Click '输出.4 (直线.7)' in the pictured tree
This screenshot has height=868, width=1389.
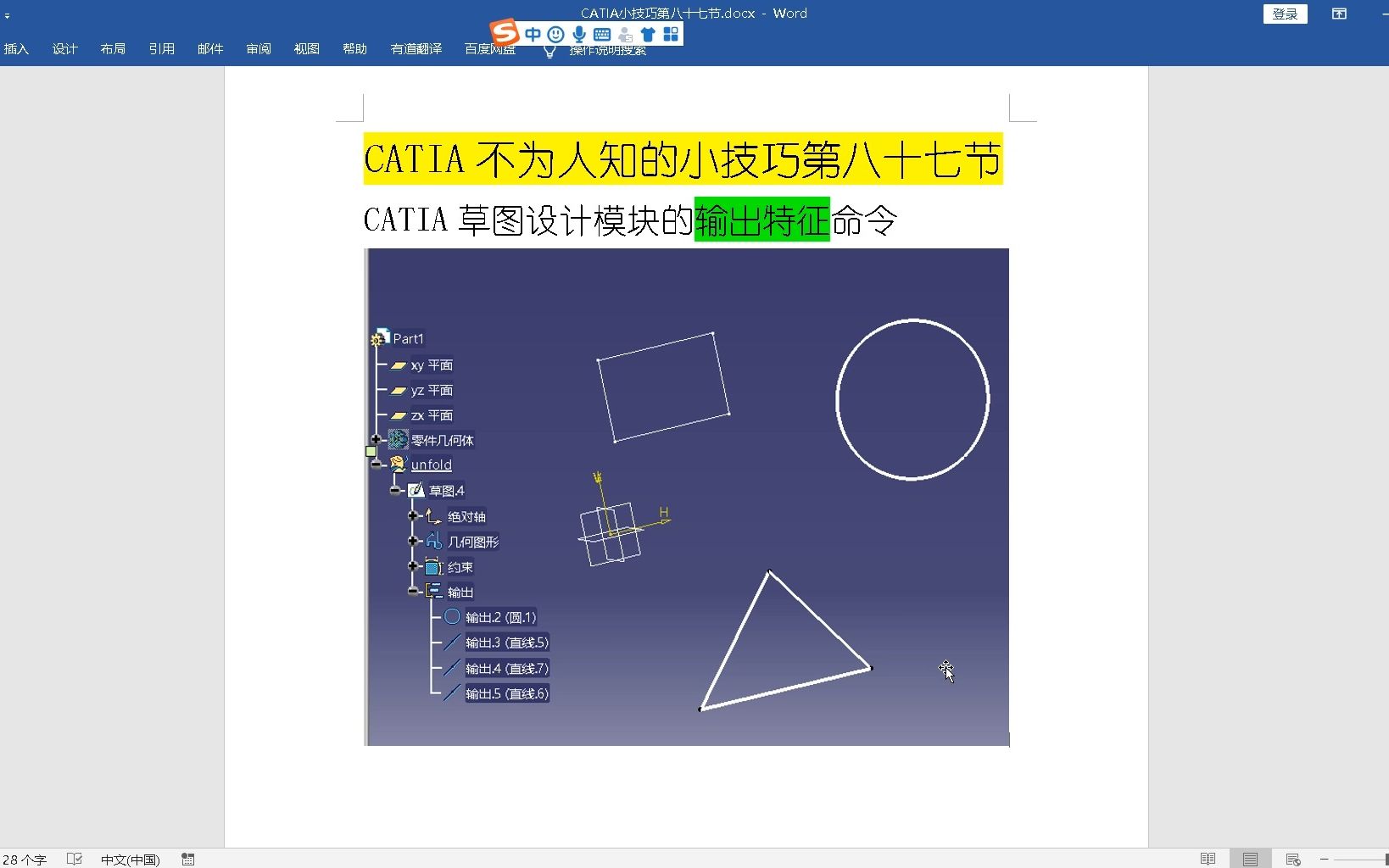coord(507,669)
